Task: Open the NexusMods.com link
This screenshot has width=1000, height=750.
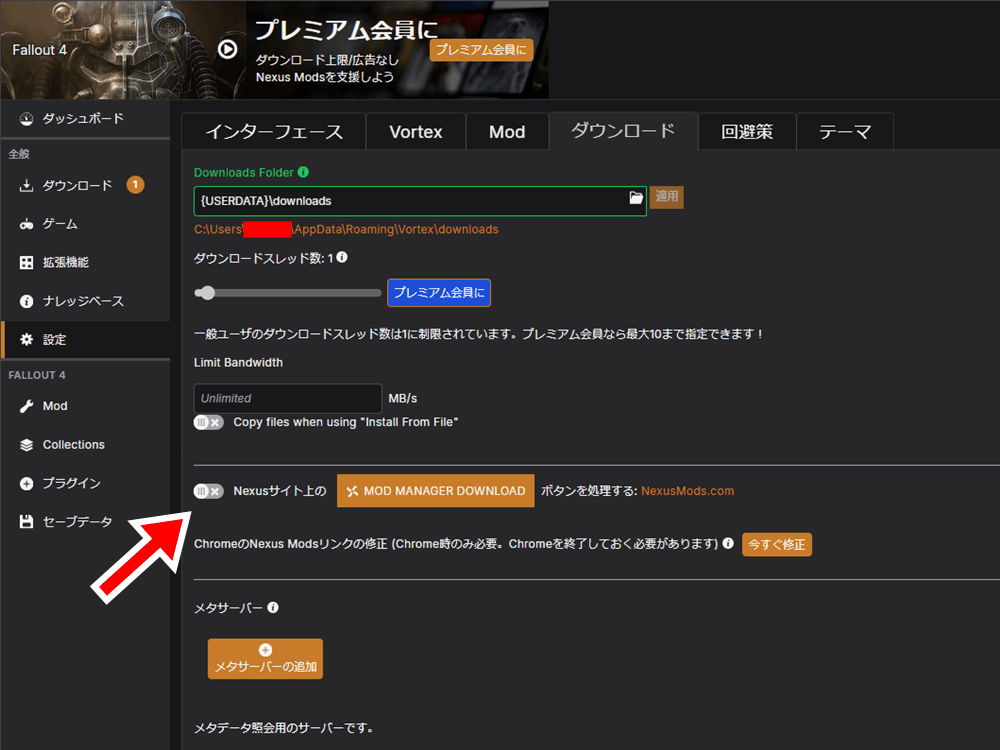Action: click(x=688, y=491)
